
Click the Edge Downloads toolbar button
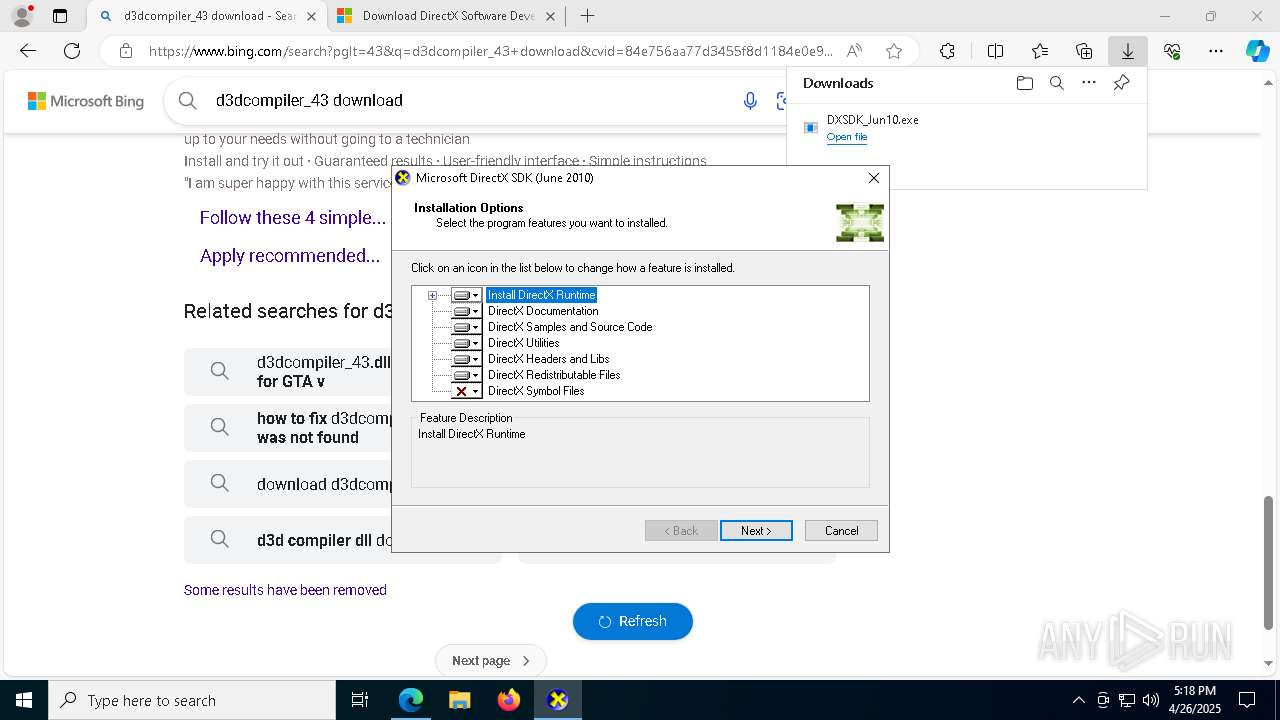point(1127,51)
